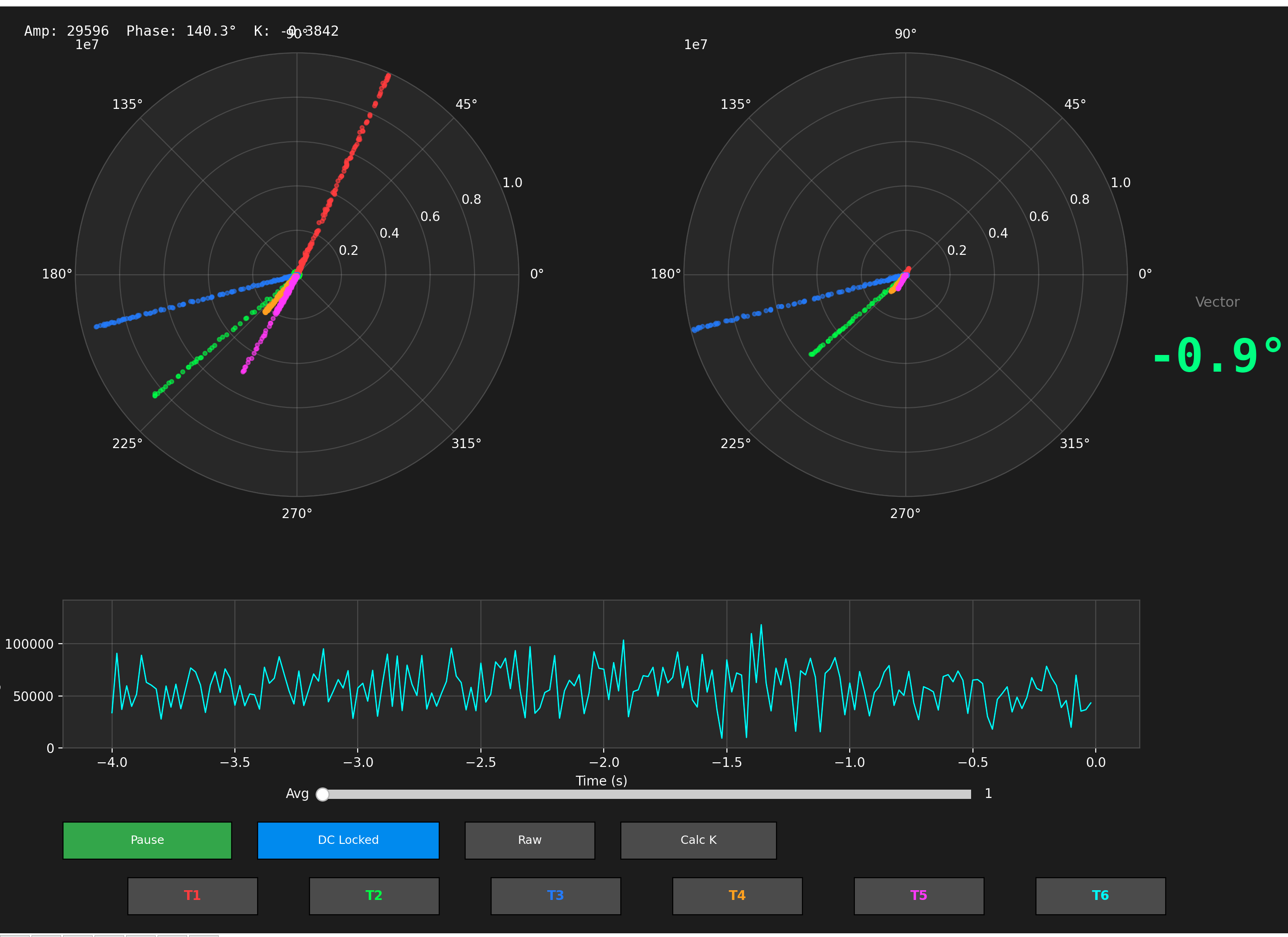Click the Calc K button
The height and width of the screenshot is (937, 1288).
tap(698, 840)
